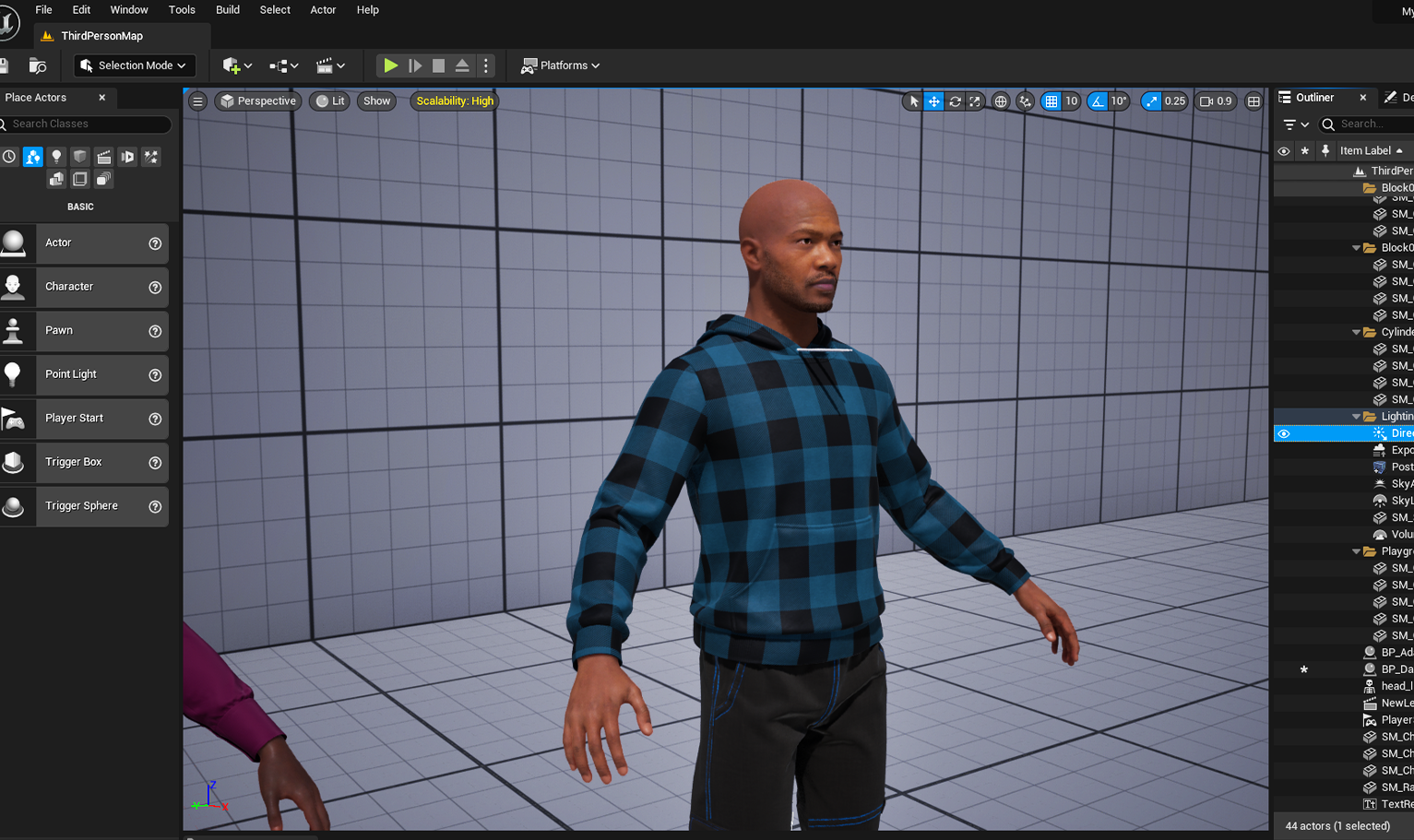Open the File menu
Image resolution: width=1414 pixels, height=840 pixels.
(43, 10)
